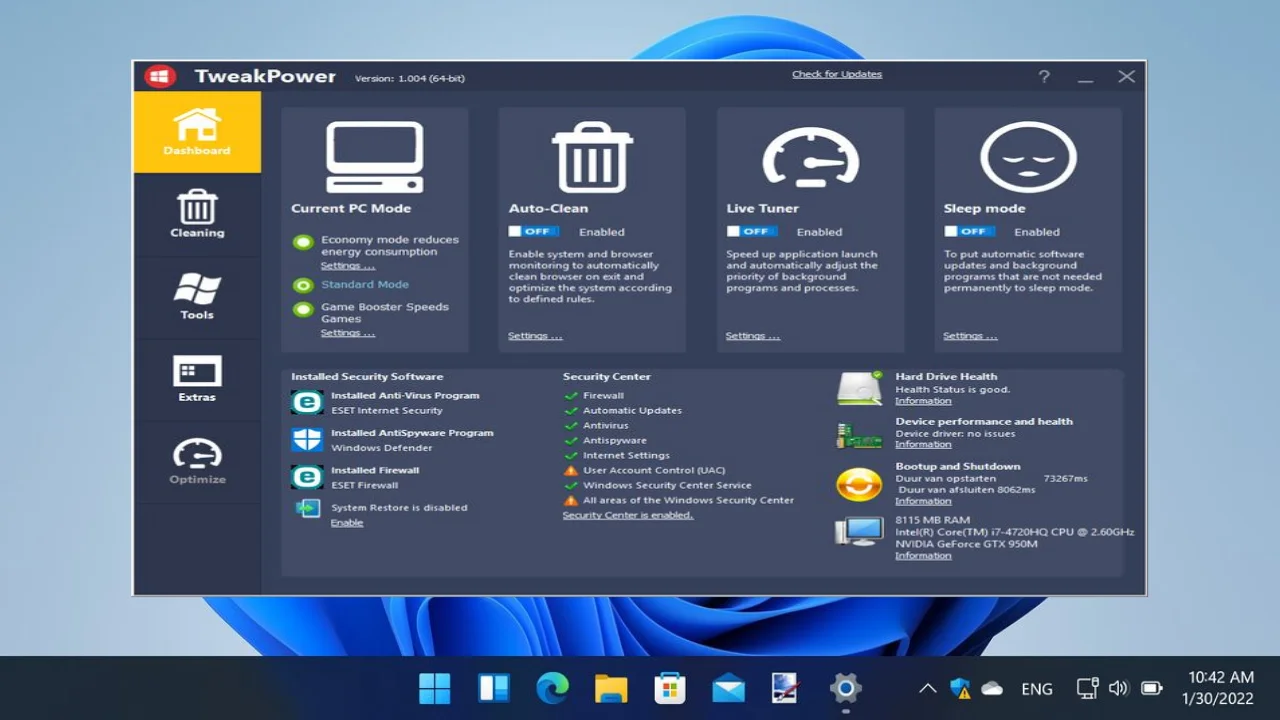Click the OneDrive cloud tray icon
This screenshot has width=1280, height=720.
[x=992, y=688]
